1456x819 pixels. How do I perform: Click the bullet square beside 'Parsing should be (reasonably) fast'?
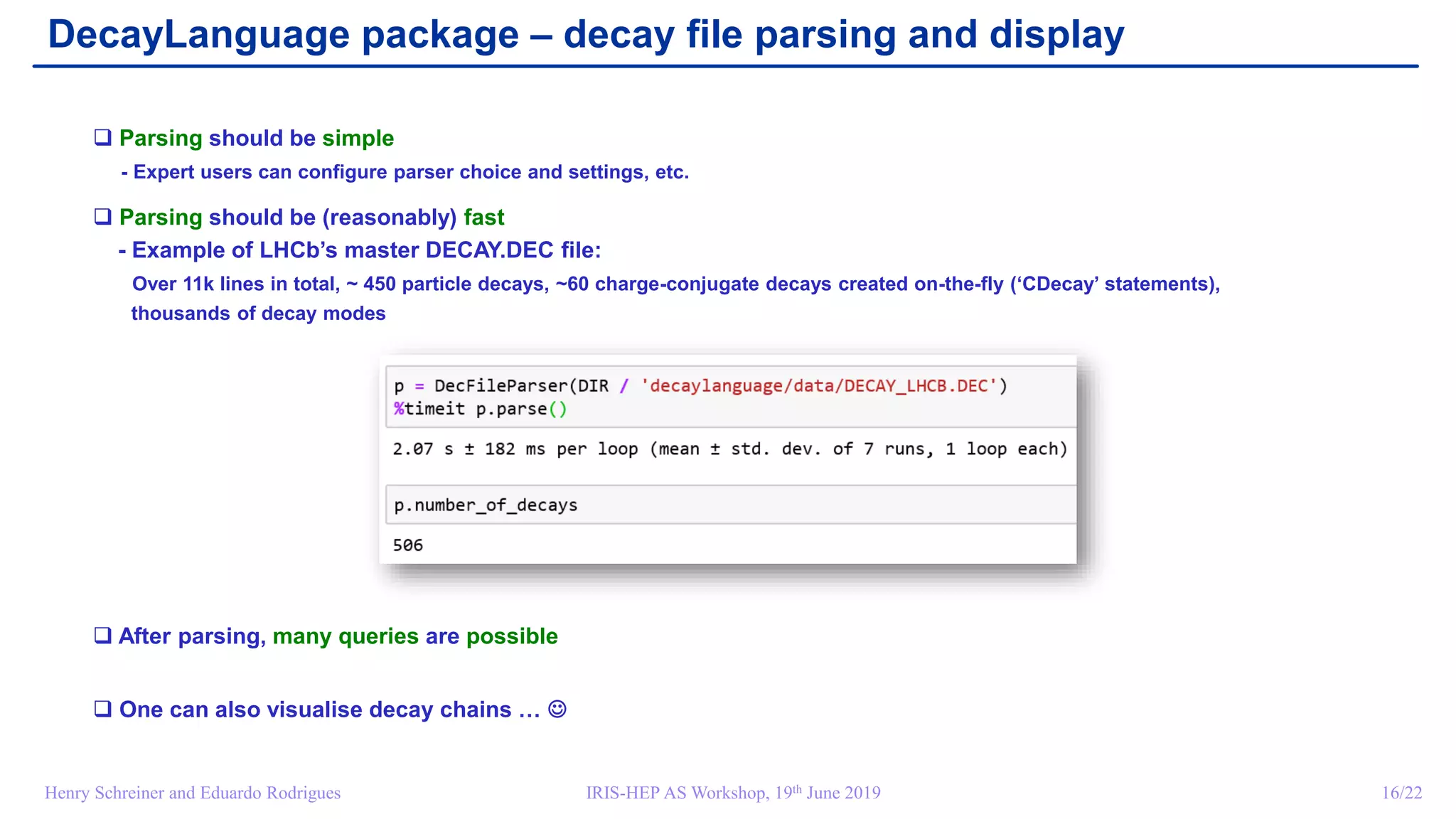pos(103,216)
